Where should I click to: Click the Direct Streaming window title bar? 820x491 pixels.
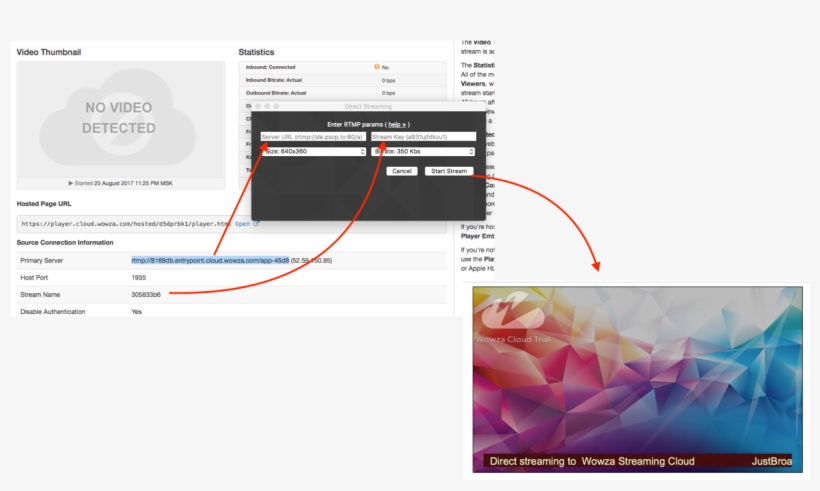[x=368, y=106]
